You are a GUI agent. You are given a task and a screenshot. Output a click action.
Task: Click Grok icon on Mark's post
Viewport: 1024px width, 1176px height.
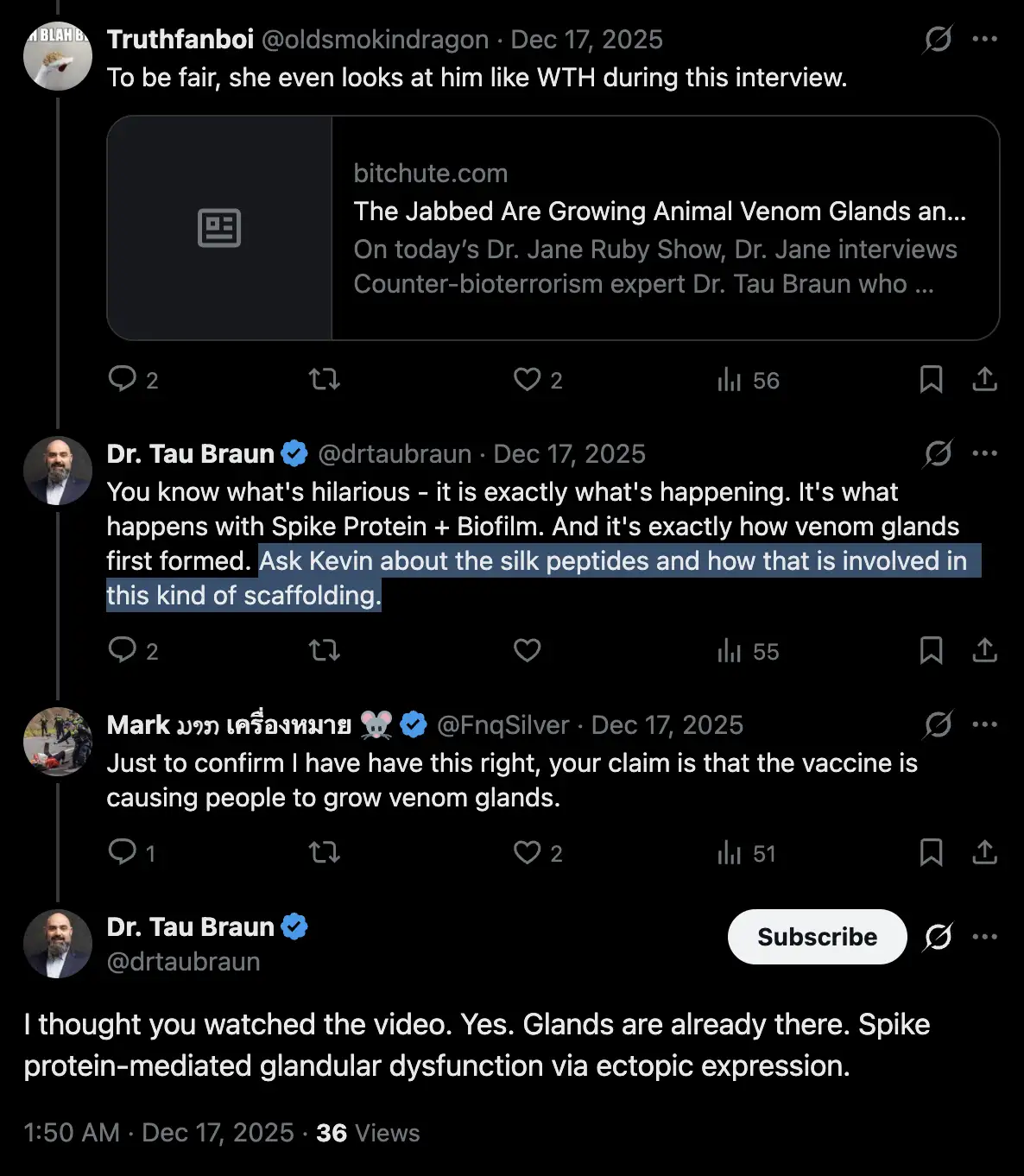(938, 724)
